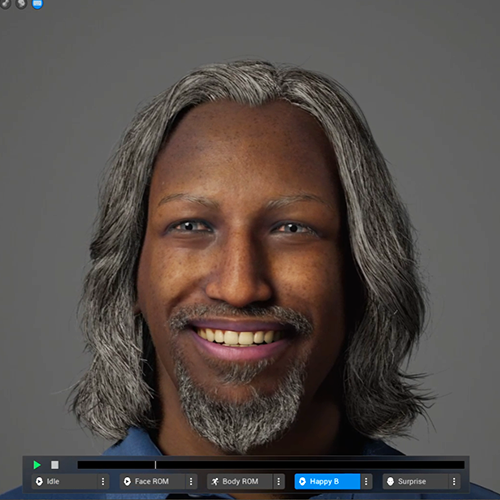This screenshot has width=500, height=500.
Task: Click the green play button
Action: point(37,465)
